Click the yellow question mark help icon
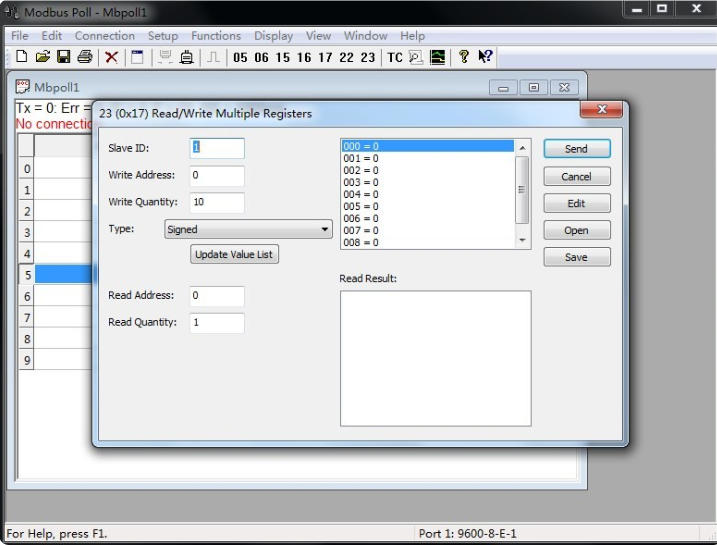717x545 pixels. 464,57
